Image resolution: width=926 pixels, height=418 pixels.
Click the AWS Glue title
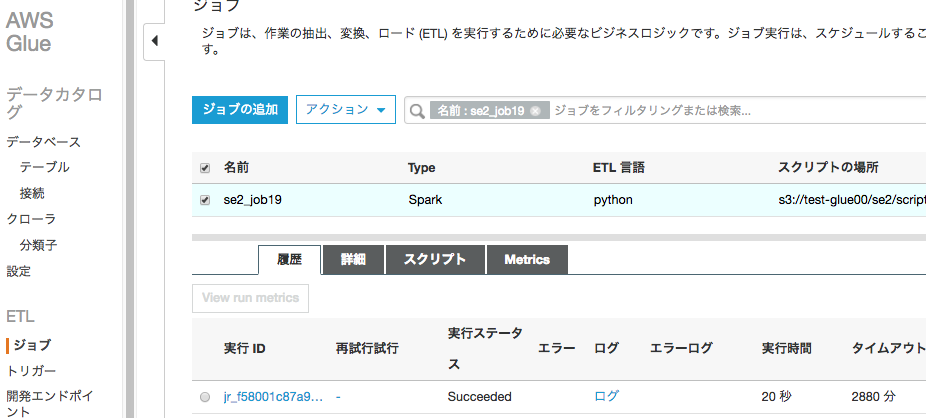[x=29, y=32]
